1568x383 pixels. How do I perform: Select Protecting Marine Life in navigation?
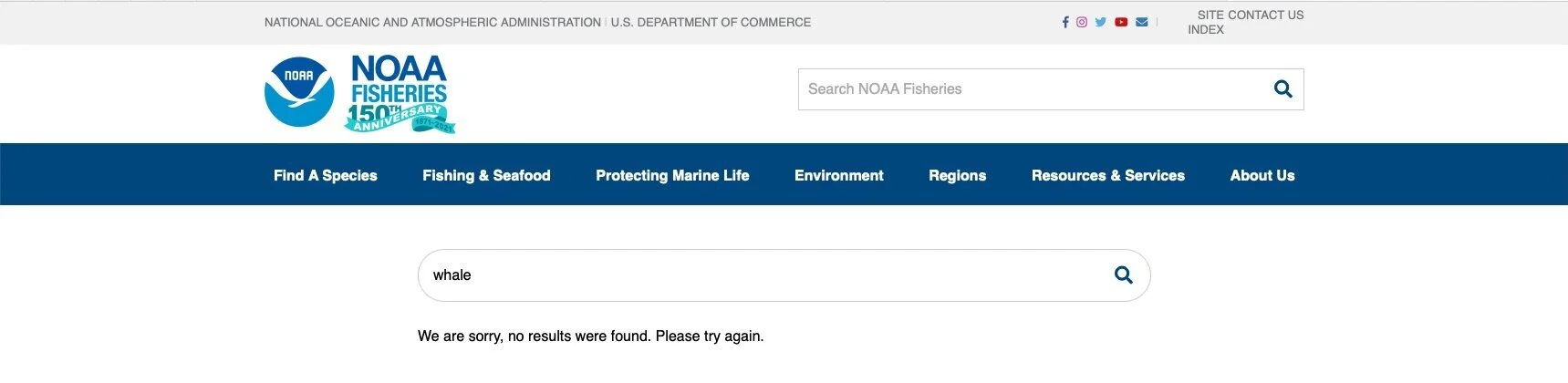tap(672, 175)
